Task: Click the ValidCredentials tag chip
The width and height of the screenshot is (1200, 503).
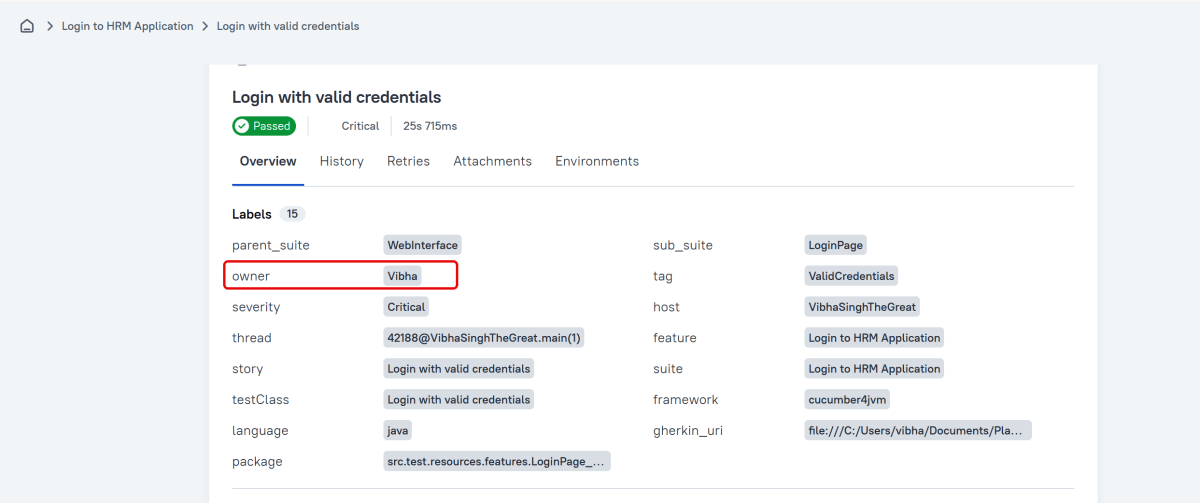Action: [851, 276]
